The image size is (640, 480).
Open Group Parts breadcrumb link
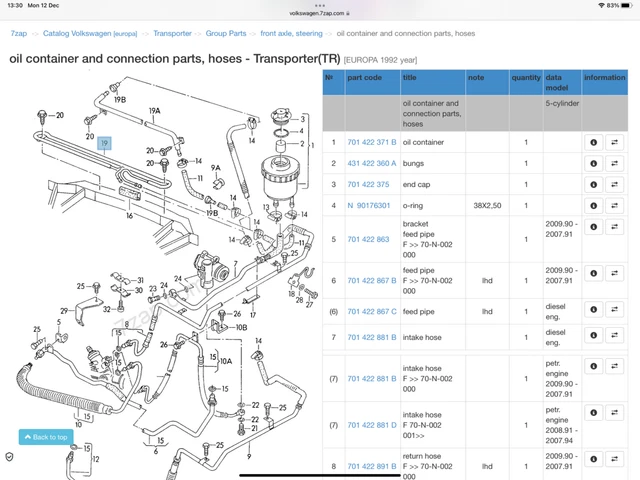226,33
